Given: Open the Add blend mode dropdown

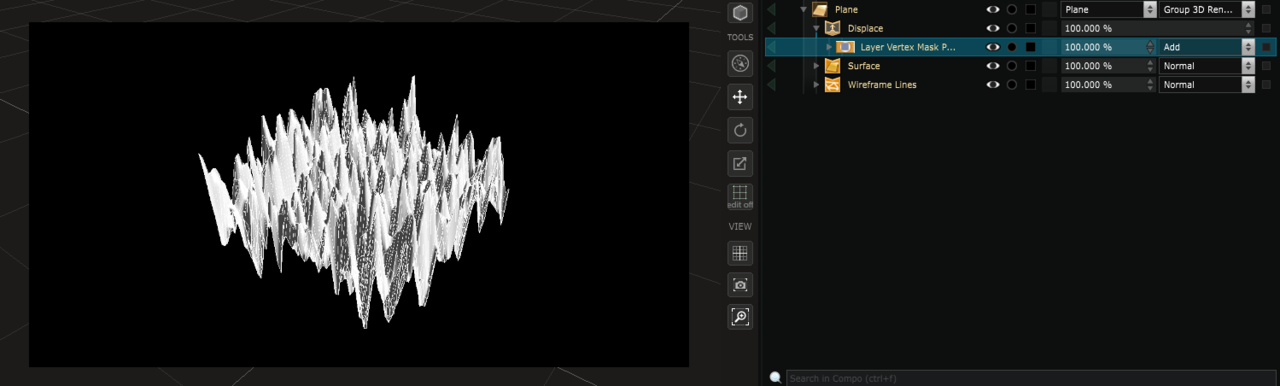Looking at the screenshot, I should (x=1207, y=47).
